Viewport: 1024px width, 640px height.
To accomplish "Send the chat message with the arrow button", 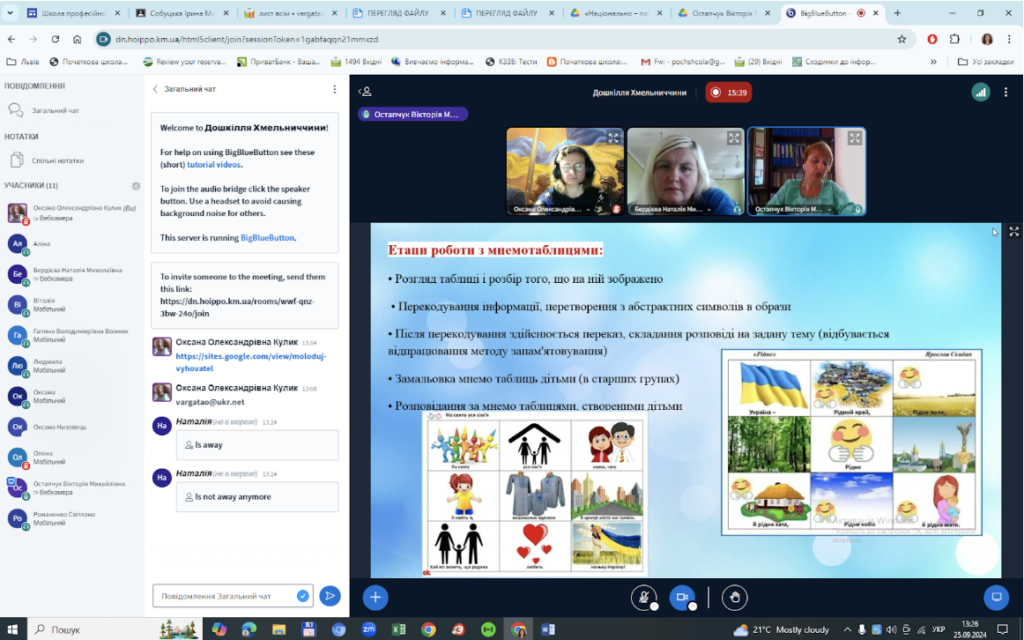I will pyautogui.click(x=330, y=596).
